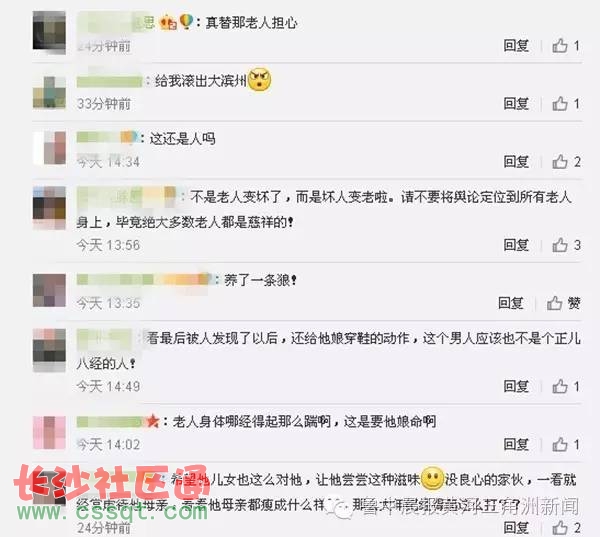The width and height of the screenshot is (600, 537).
Task: Open username of the 这还是人吗 commenter
Action: 107,138
